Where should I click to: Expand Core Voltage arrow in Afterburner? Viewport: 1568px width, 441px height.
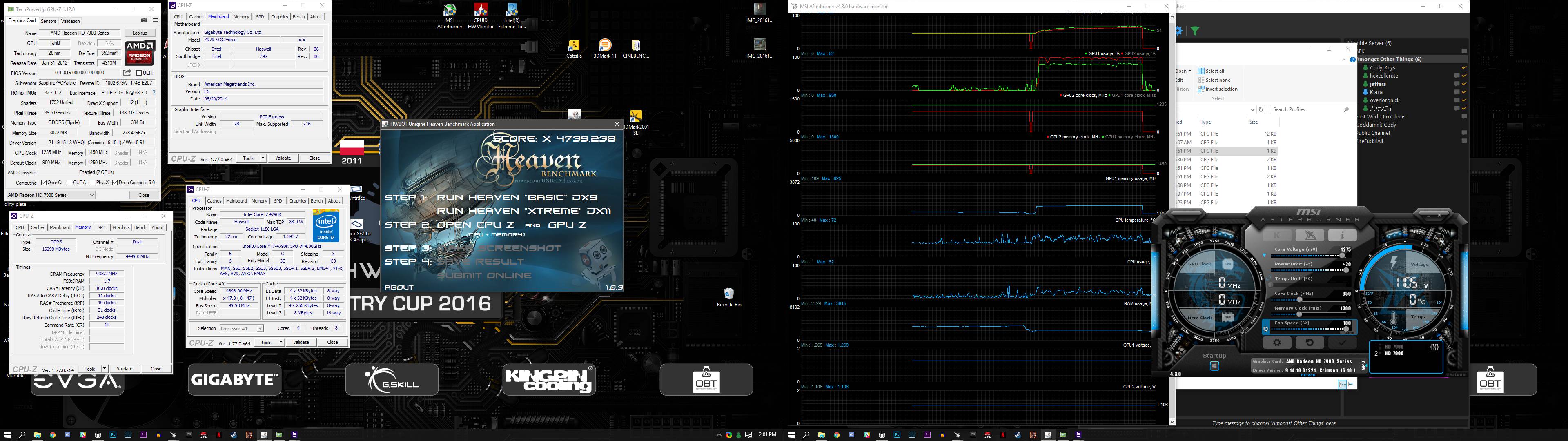[x=1264, y=256]
